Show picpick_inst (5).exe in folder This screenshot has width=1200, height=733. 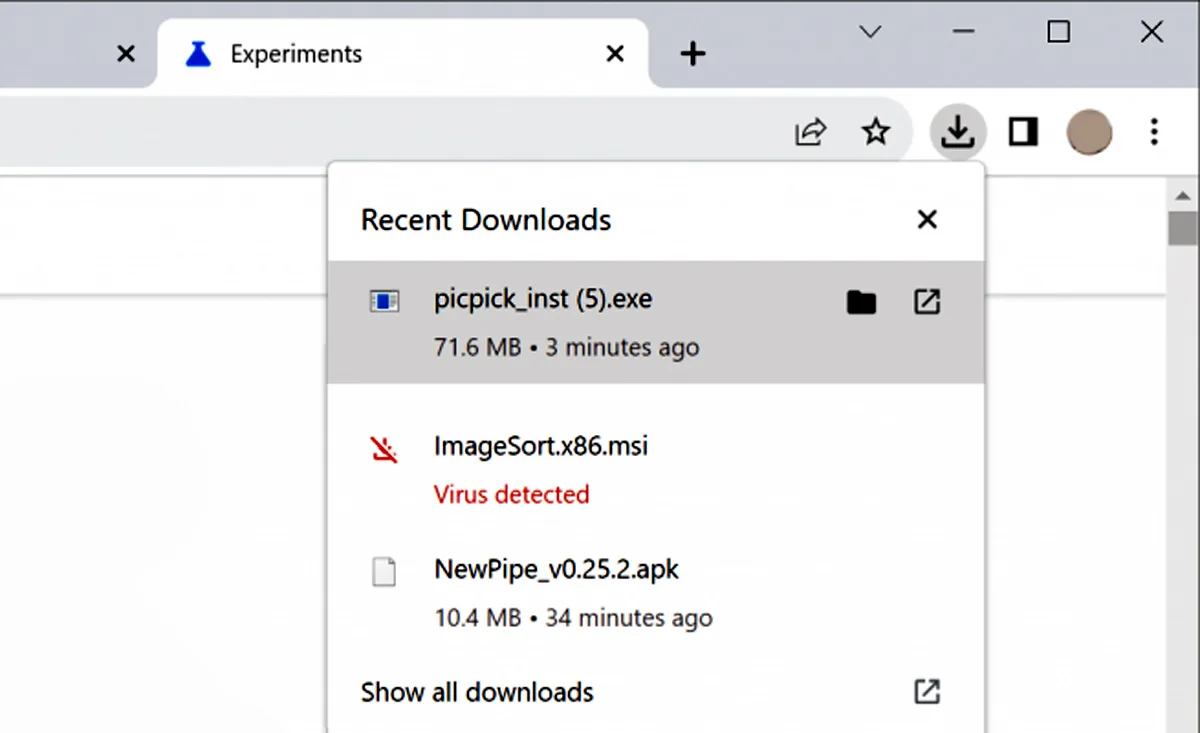pyautogui.click(x=861, y=302)
